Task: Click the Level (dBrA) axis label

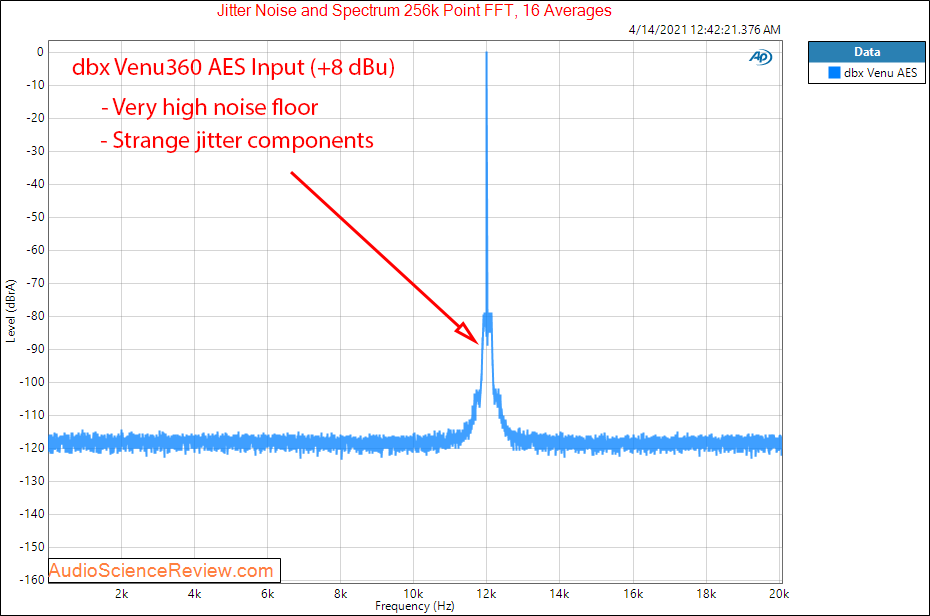Action: coord(11,311)
